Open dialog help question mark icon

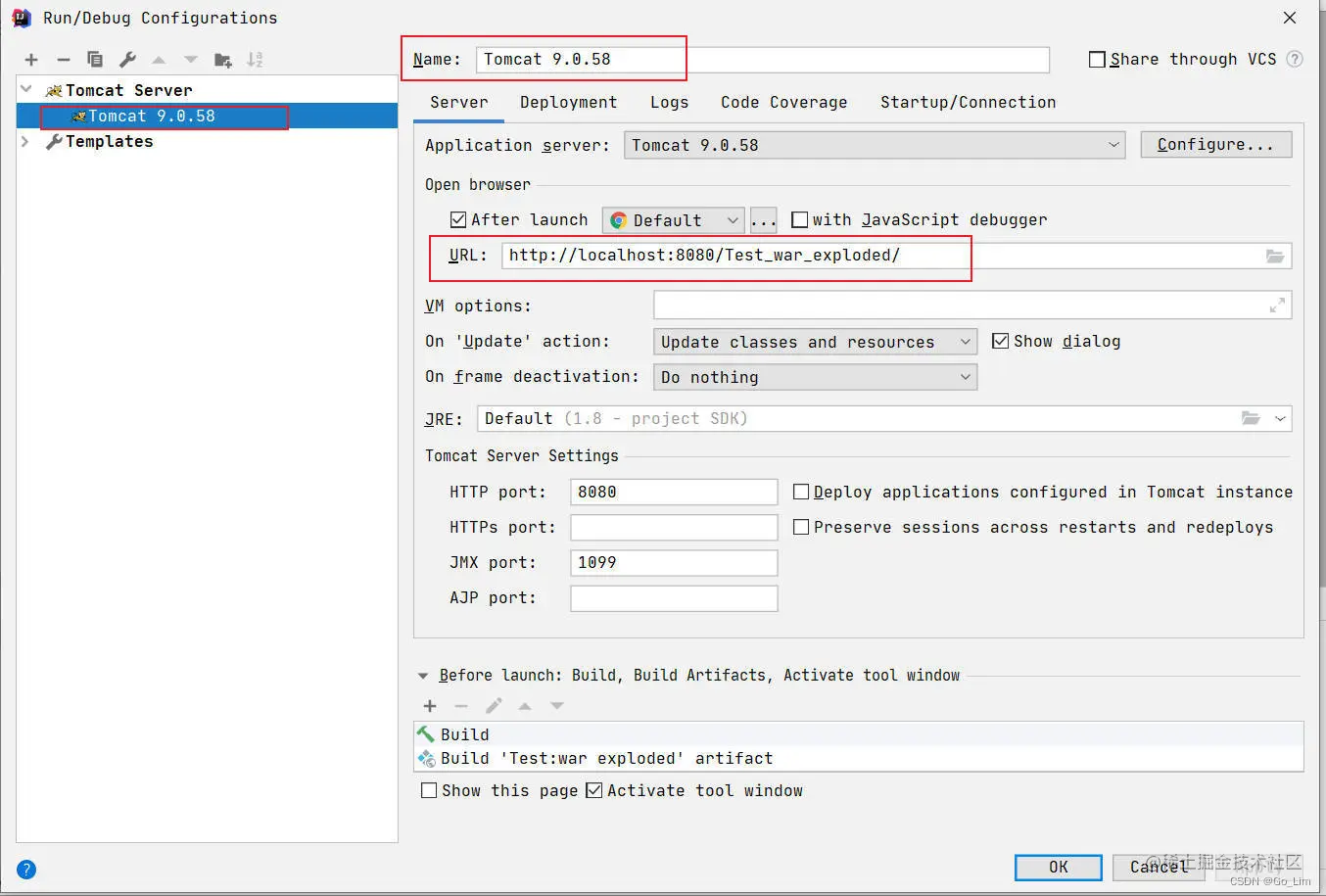pos(26,870)
